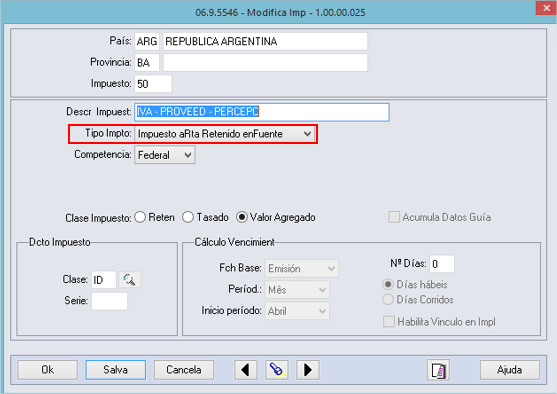The image size is (557, 394).
Task: Open the Clase lookup magnifier icon
Action: coord(130,280)
